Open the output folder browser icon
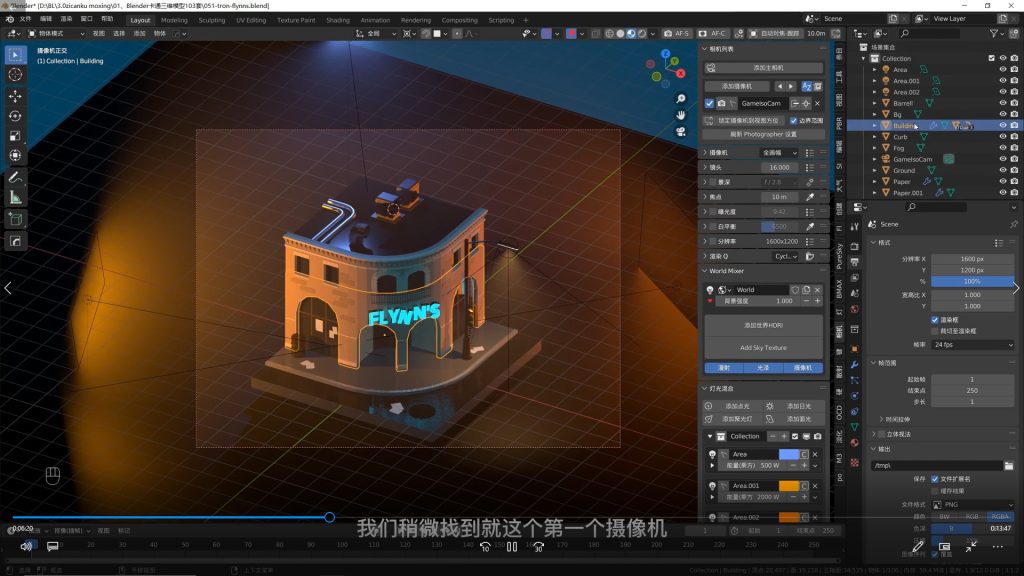Screen dimensions: 1024x576 1009,465
